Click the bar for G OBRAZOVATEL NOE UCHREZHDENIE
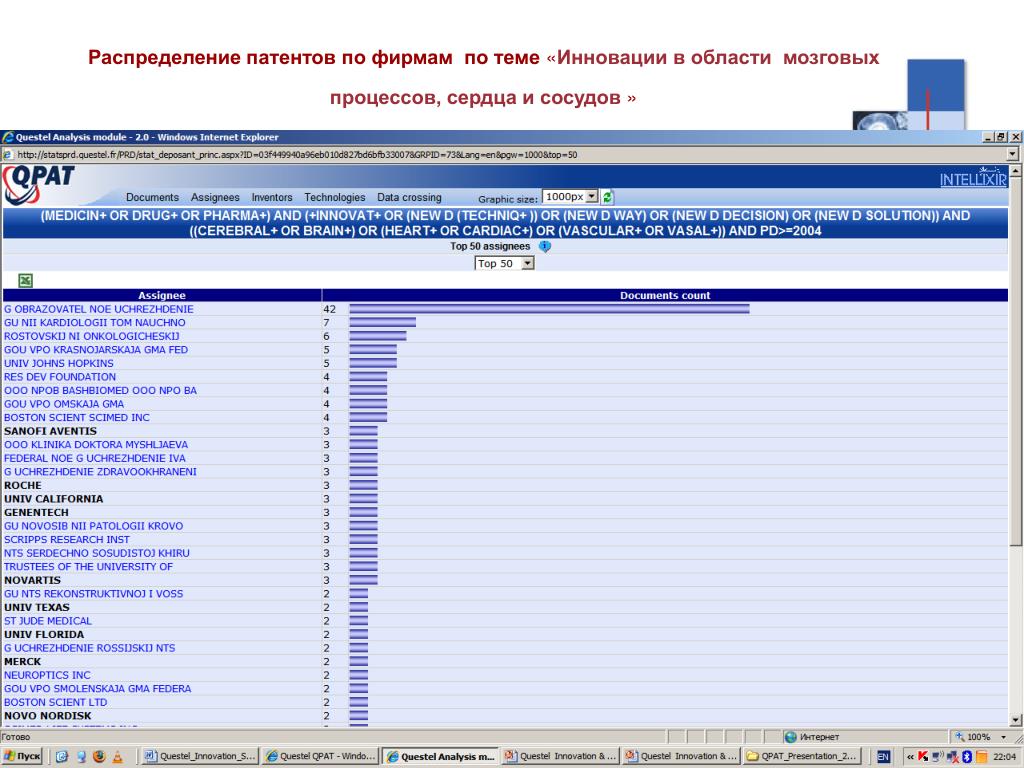1024x768 pixels. (549, 309)
